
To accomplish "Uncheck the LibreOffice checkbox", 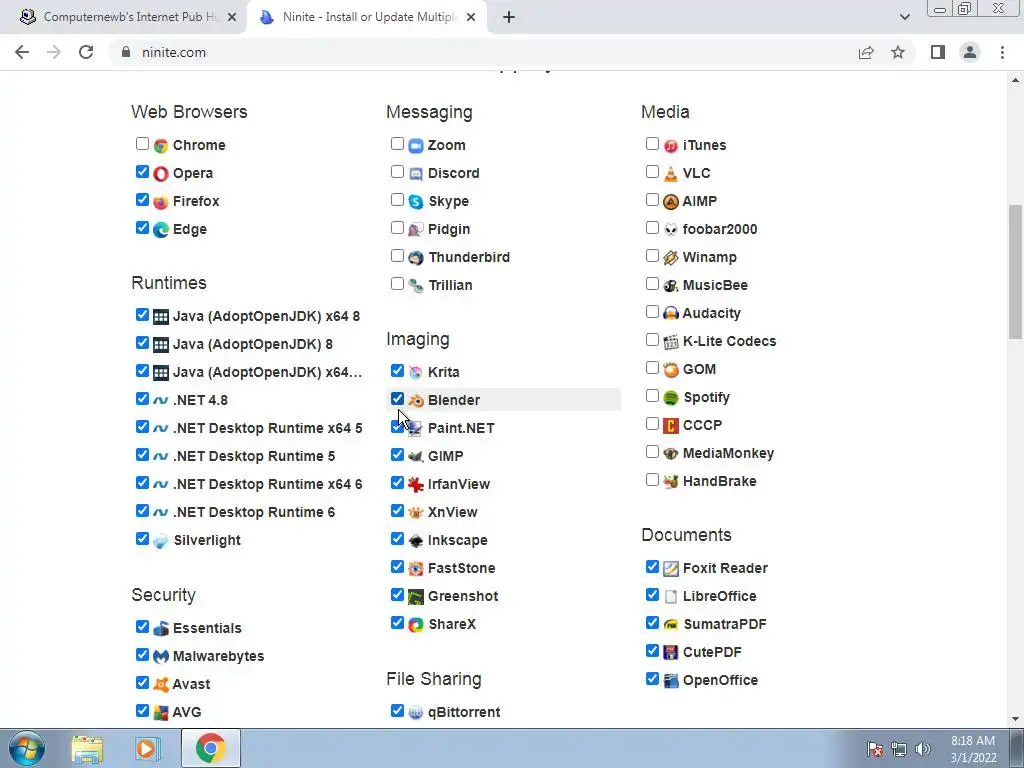I will point(652,594).
